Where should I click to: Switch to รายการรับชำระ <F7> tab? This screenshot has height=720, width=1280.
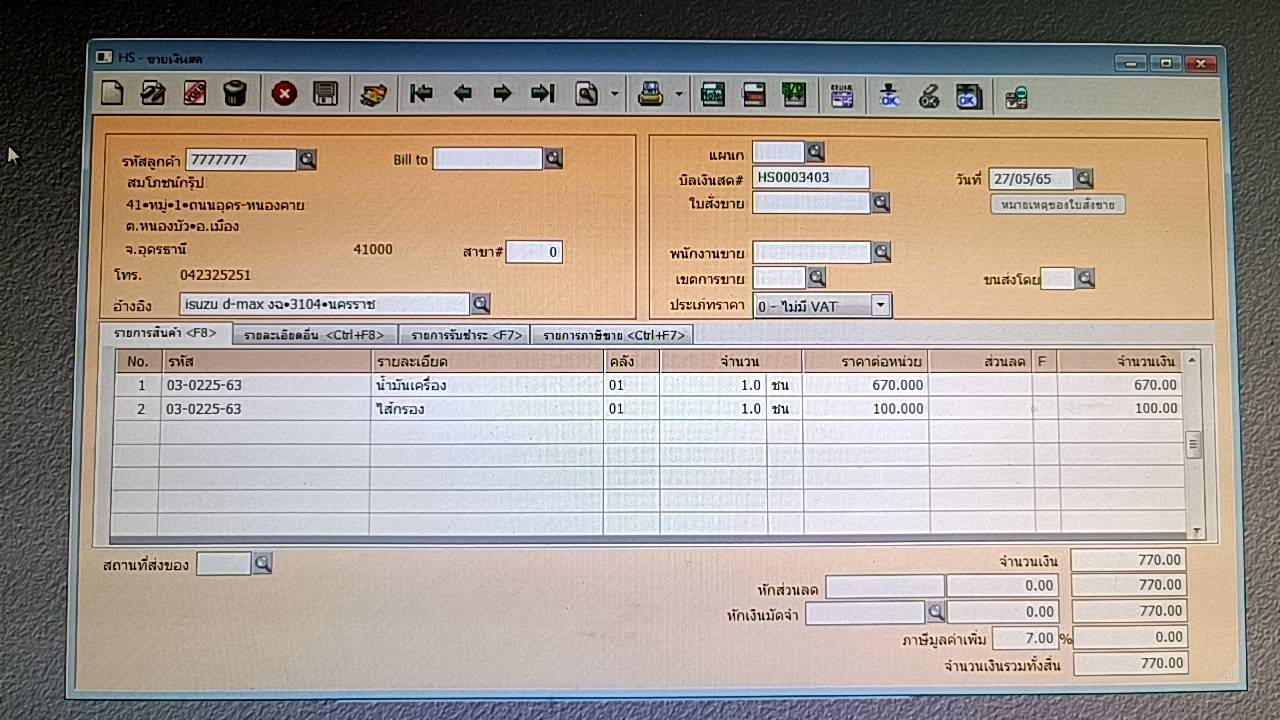click(464, 336)
